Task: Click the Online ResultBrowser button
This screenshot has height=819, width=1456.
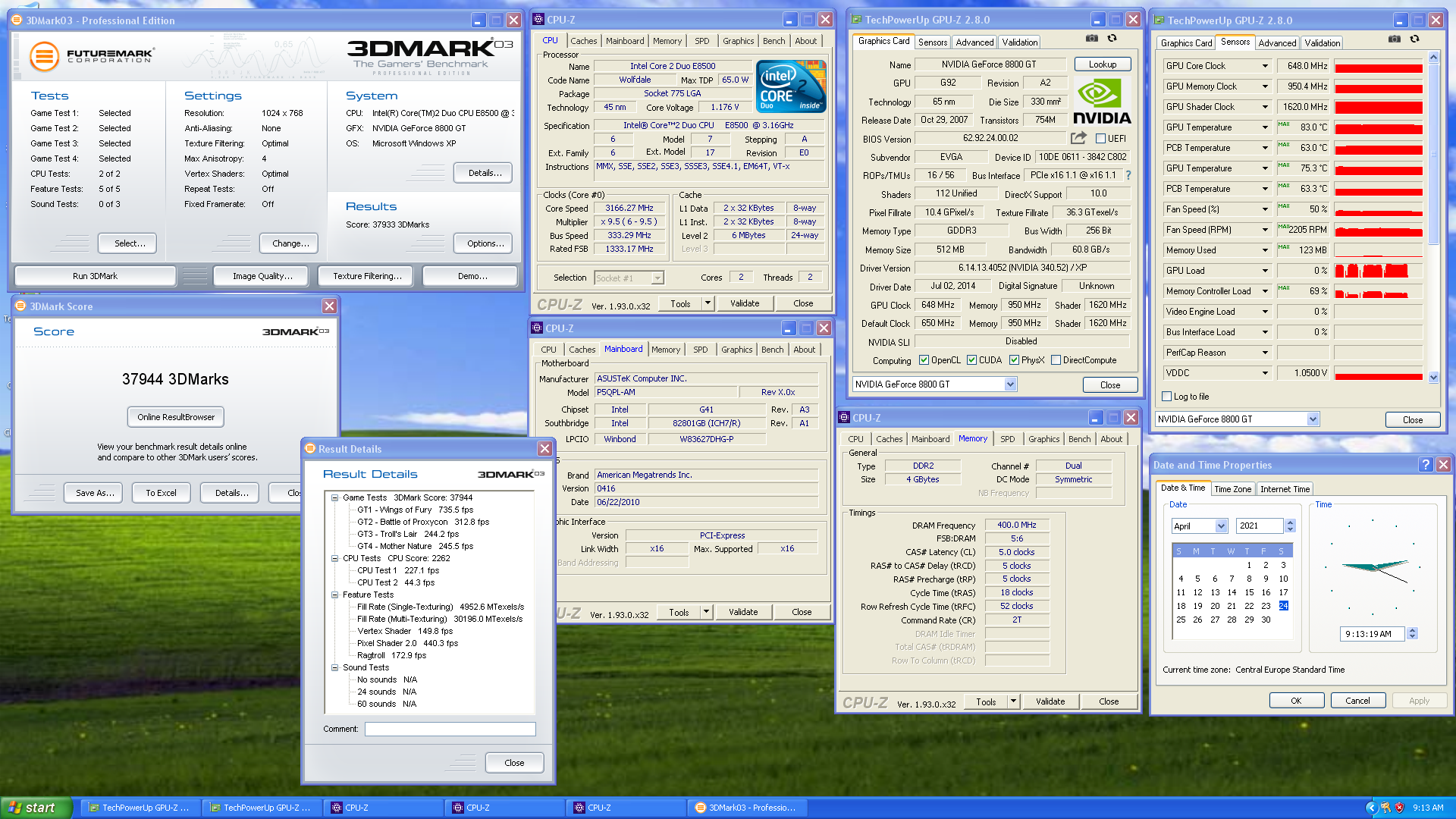Action: point(176,417)
